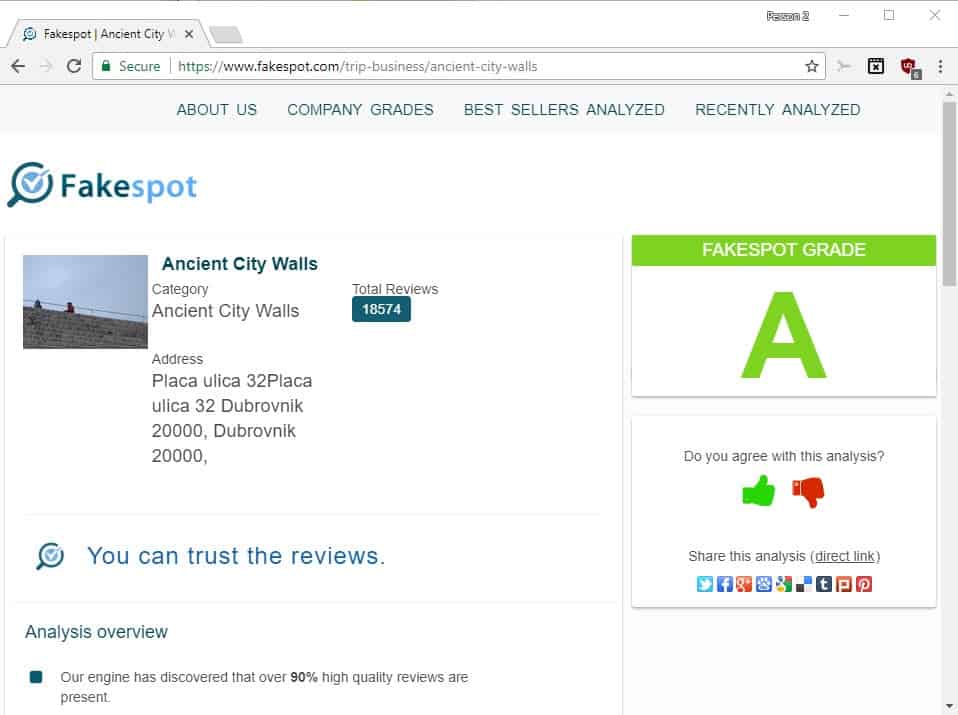Click the 'Placa ulica 32Placa' address line
The width and height of the screenshot is (958, 715).
click(x=232, y=381)
